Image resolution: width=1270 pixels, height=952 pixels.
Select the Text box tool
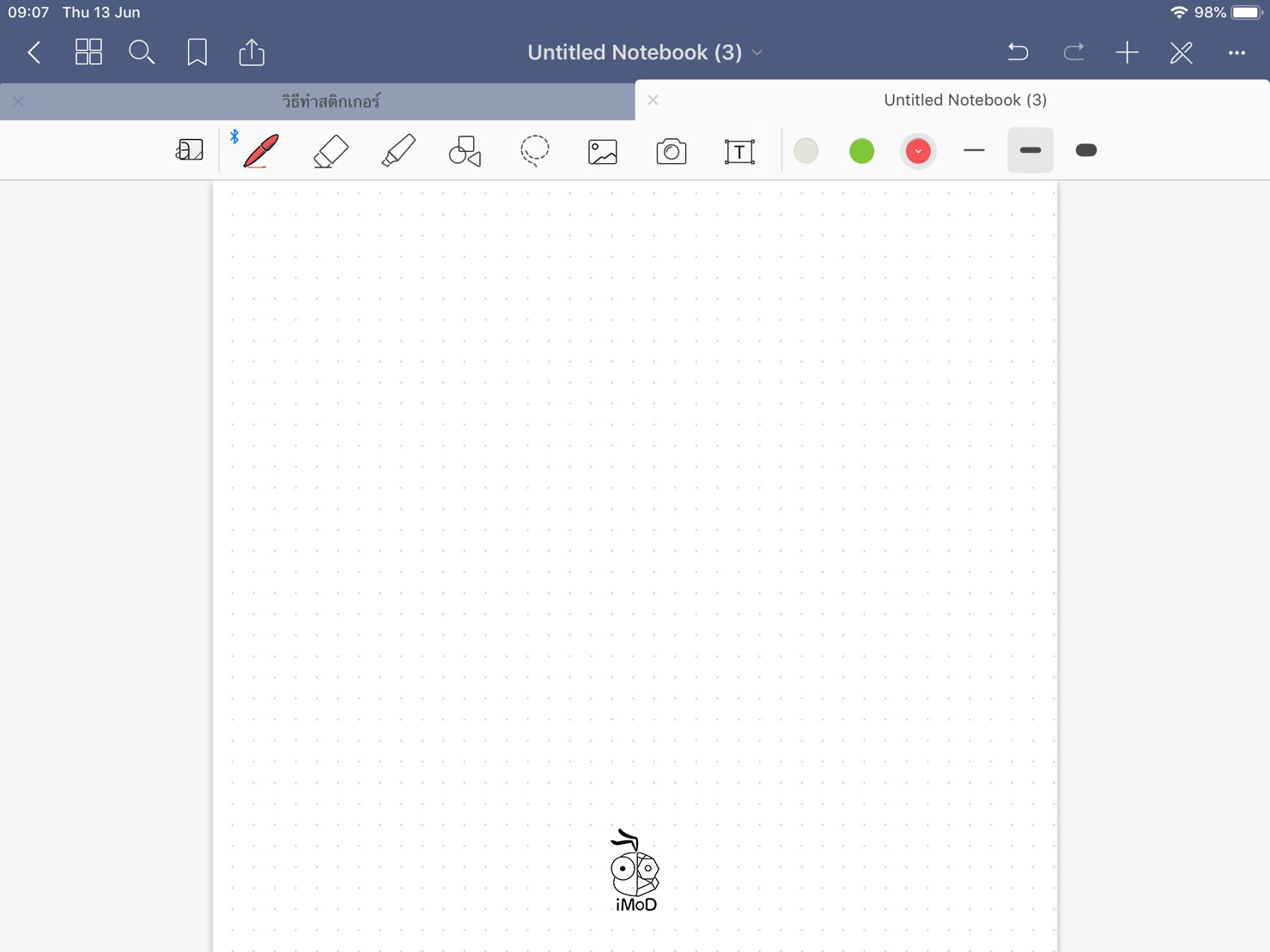[738, 152]
